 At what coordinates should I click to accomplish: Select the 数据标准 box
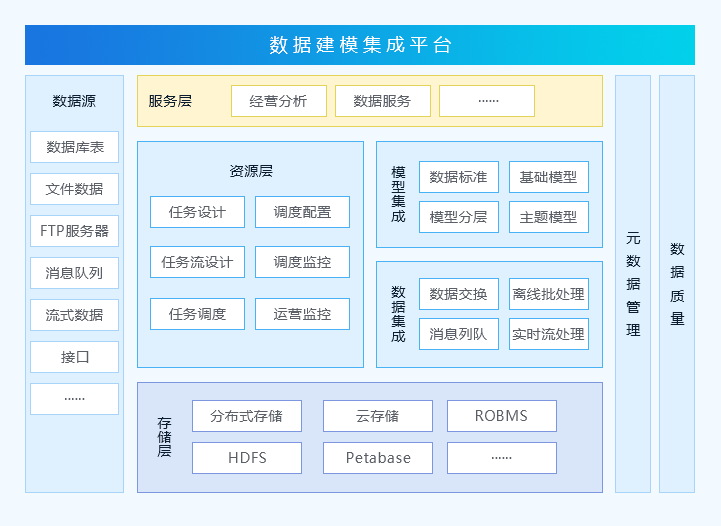coord(459,177)
